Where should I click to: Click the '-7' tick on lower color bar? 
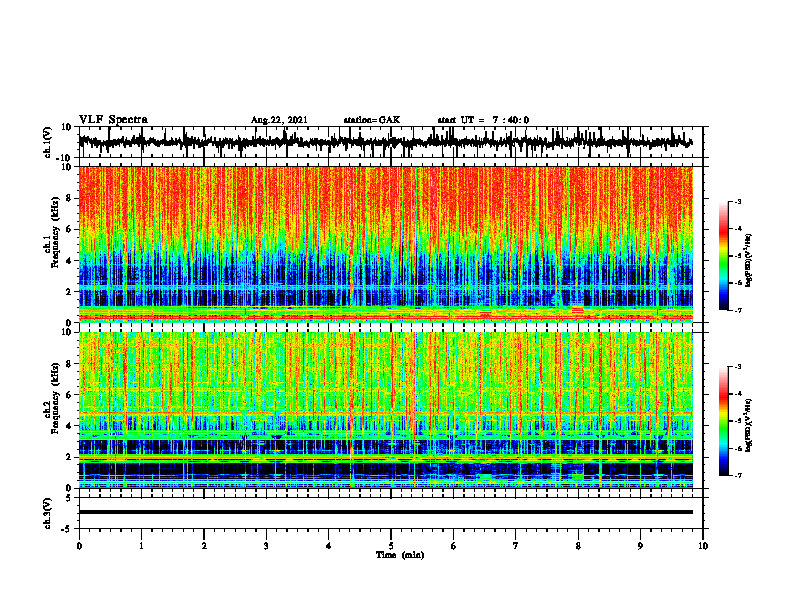[x=738, y=475]
